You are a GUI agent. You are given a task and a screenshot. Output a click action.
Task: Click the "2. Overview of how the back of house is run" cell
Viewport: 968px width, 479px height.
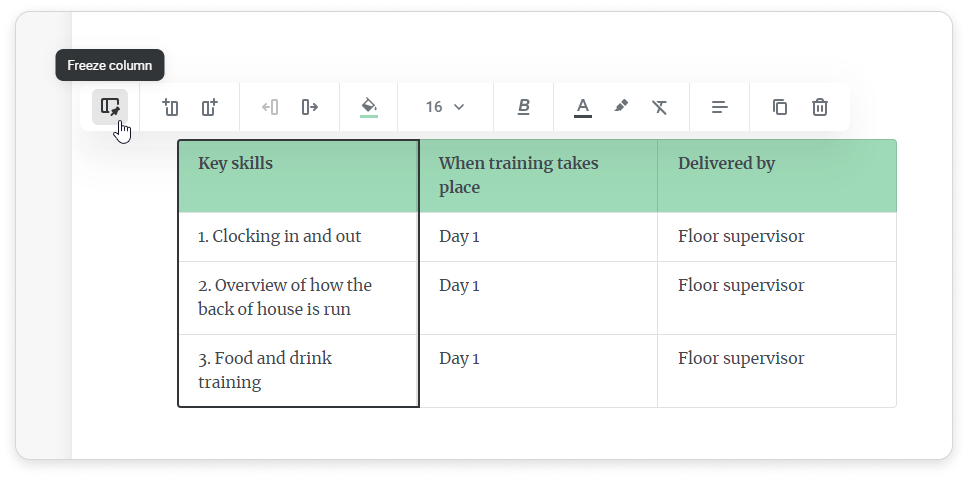(298, 298)
